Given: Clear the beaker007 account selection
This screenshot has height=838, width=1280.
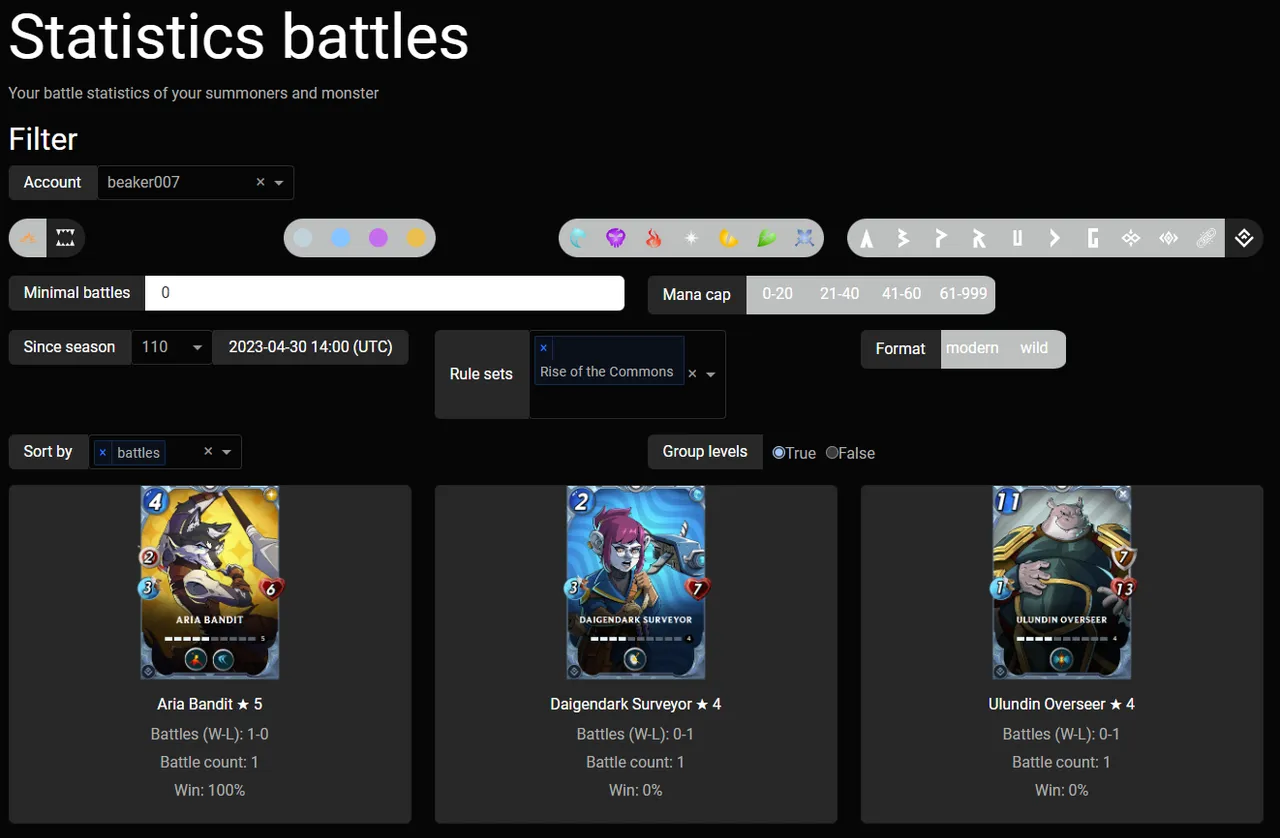Looking at the screenshot, I should [x=260, y=182].
